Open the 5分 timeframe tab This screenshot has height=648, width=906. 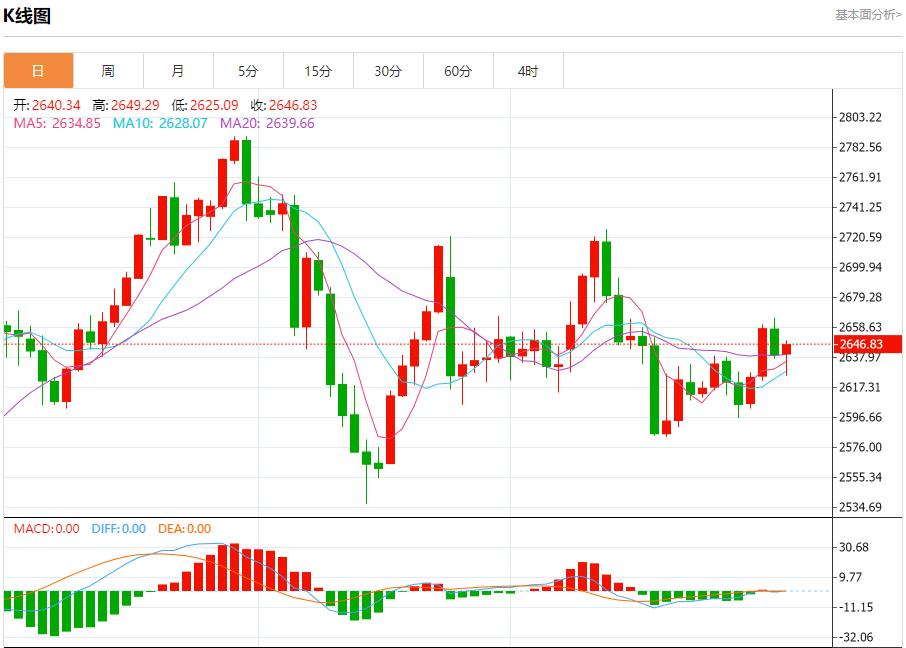click(x=248, y=71)
